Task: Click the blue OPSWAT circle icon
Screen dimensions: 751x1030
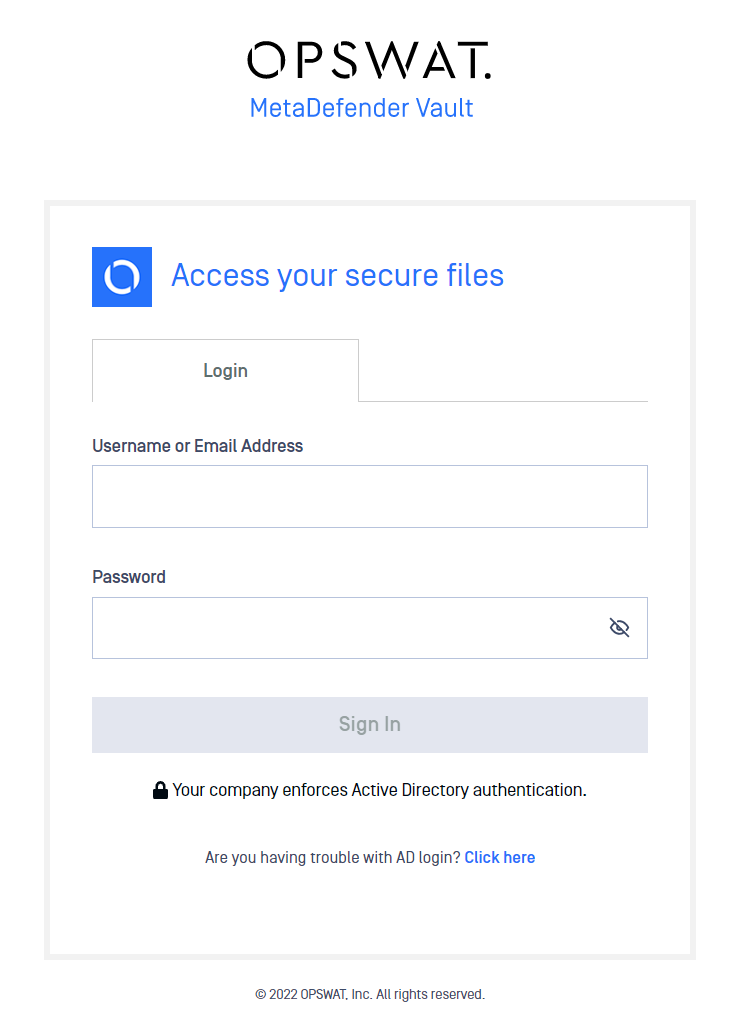Action: pyautogui.click(x=122, y=277)
